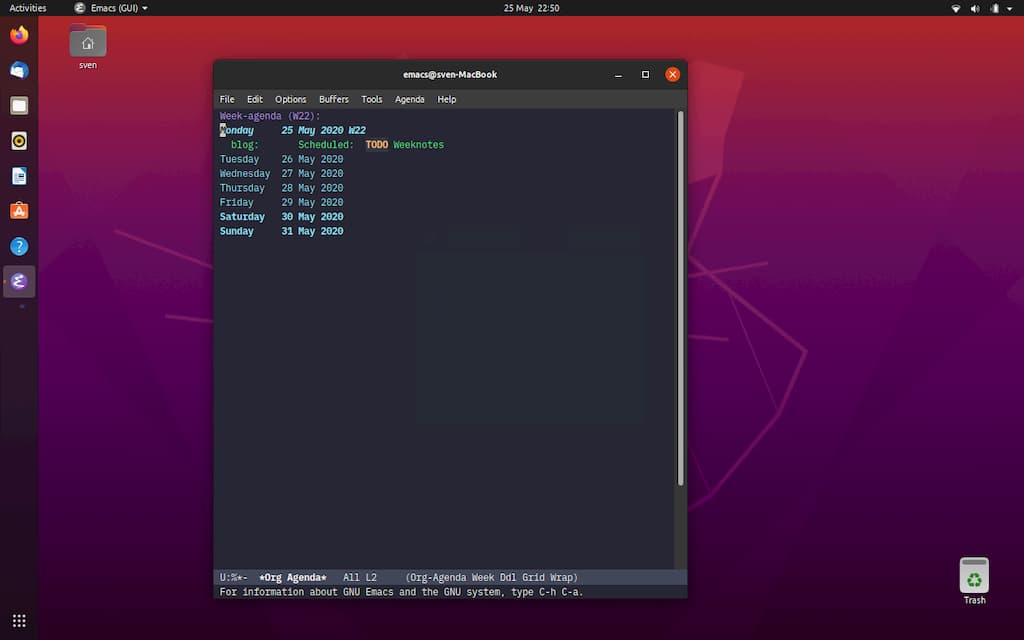
Task: Open Ubuntu Software store icon
Action: pos(19,211)
